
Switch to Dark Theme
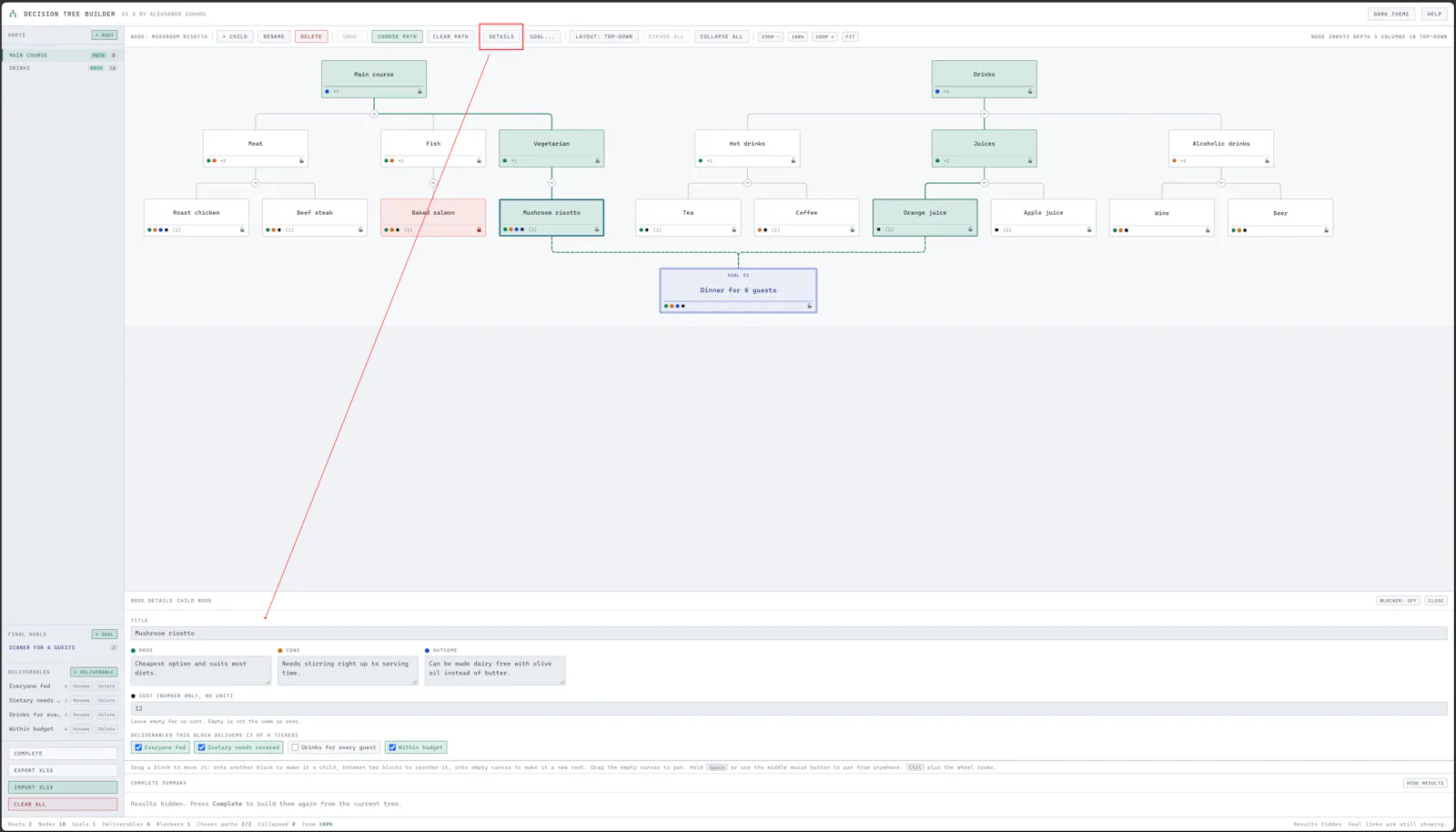(1391, 14)
